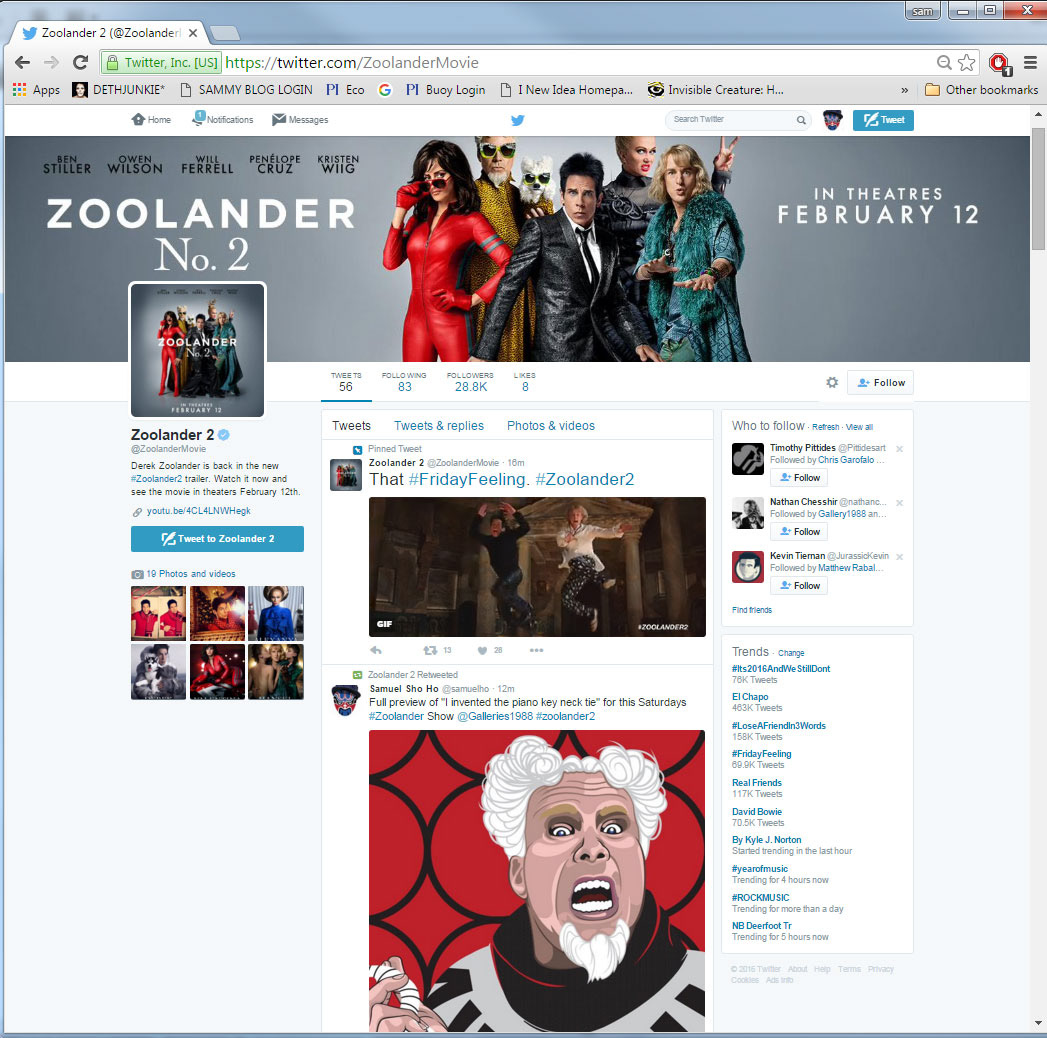Image resolution: width=1047 pixels, height=1038 pixels.
Task: Open more options on pinned tweet
Action: point(536,650)
